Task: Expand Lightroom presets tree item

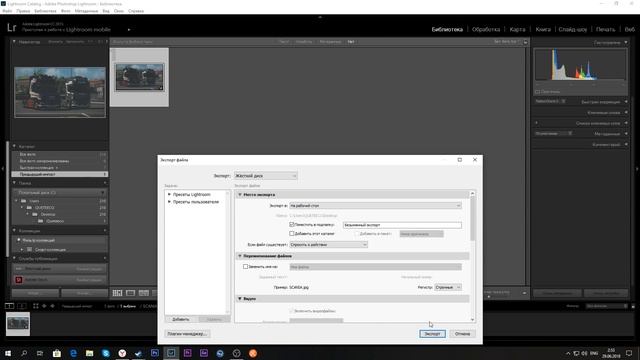Action: (169, 194)
